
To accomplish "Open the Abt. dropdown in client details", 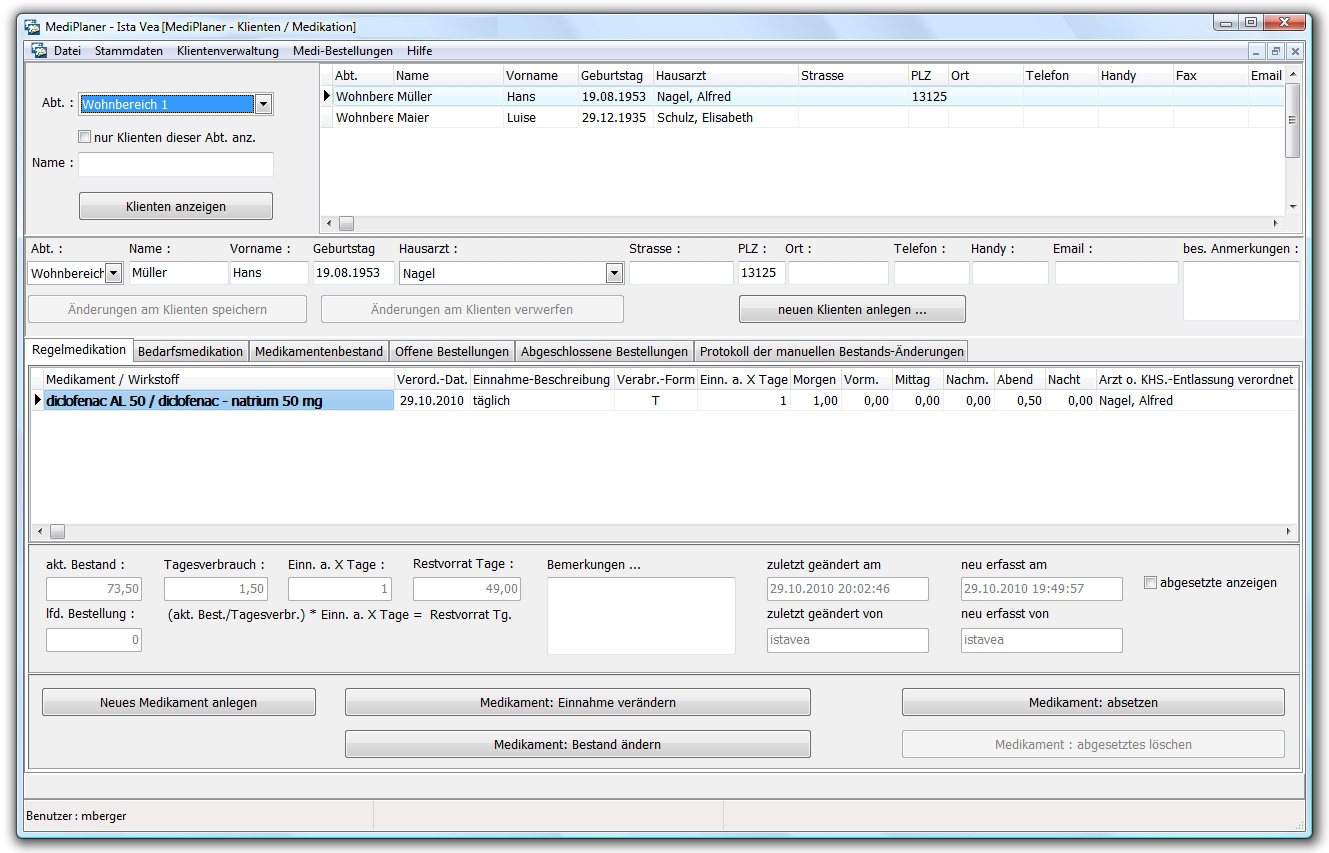I will tap(113, 273).
